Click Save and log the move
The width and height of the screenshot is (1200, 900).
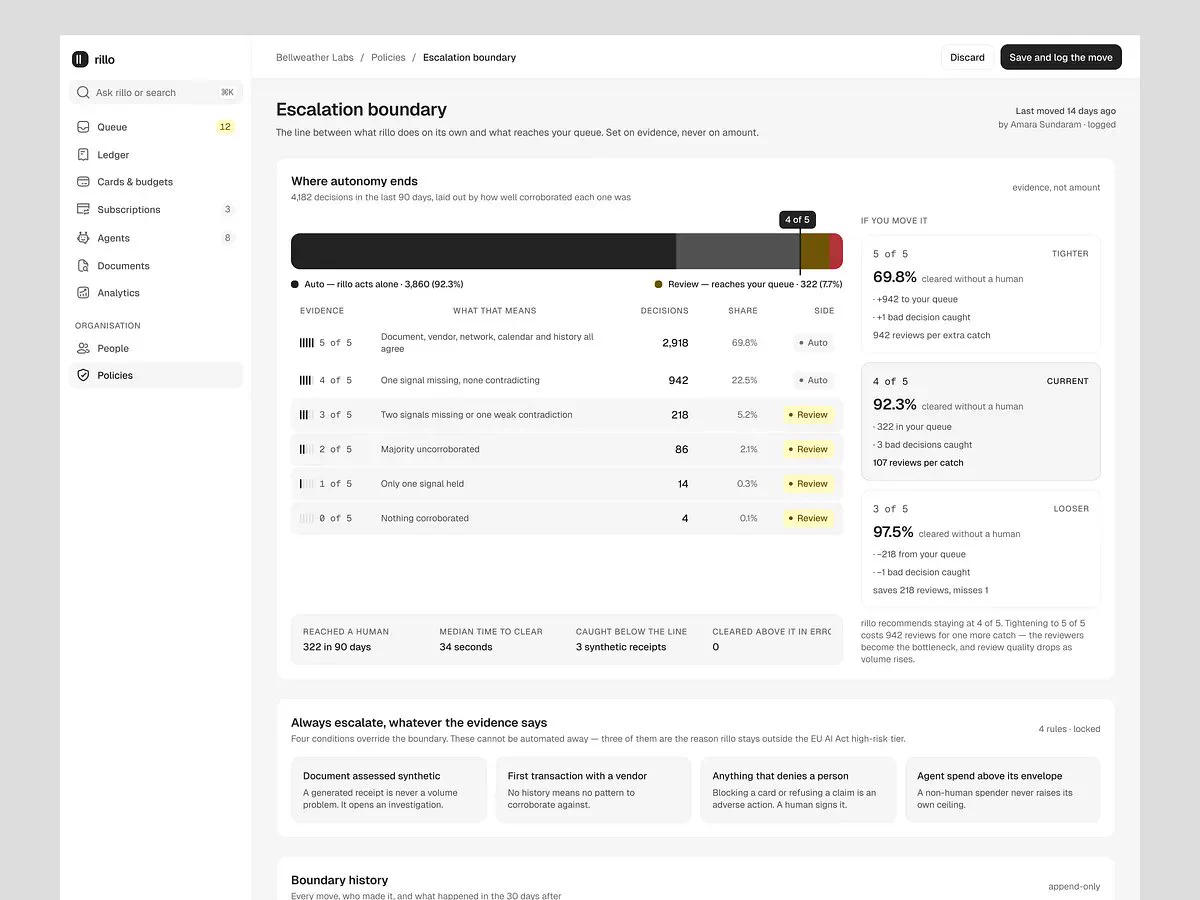coord(1061,57)
